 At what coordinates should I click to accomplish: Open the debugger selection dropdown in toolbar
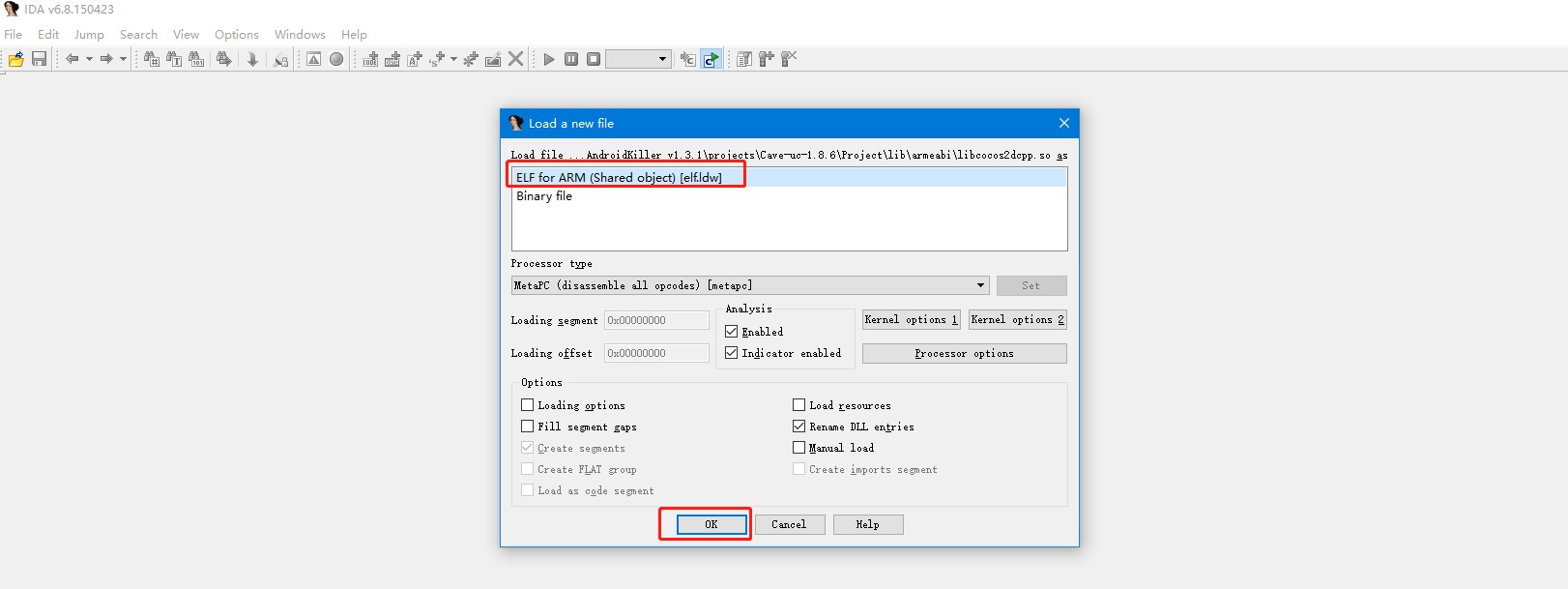click(x=662, y=59)
